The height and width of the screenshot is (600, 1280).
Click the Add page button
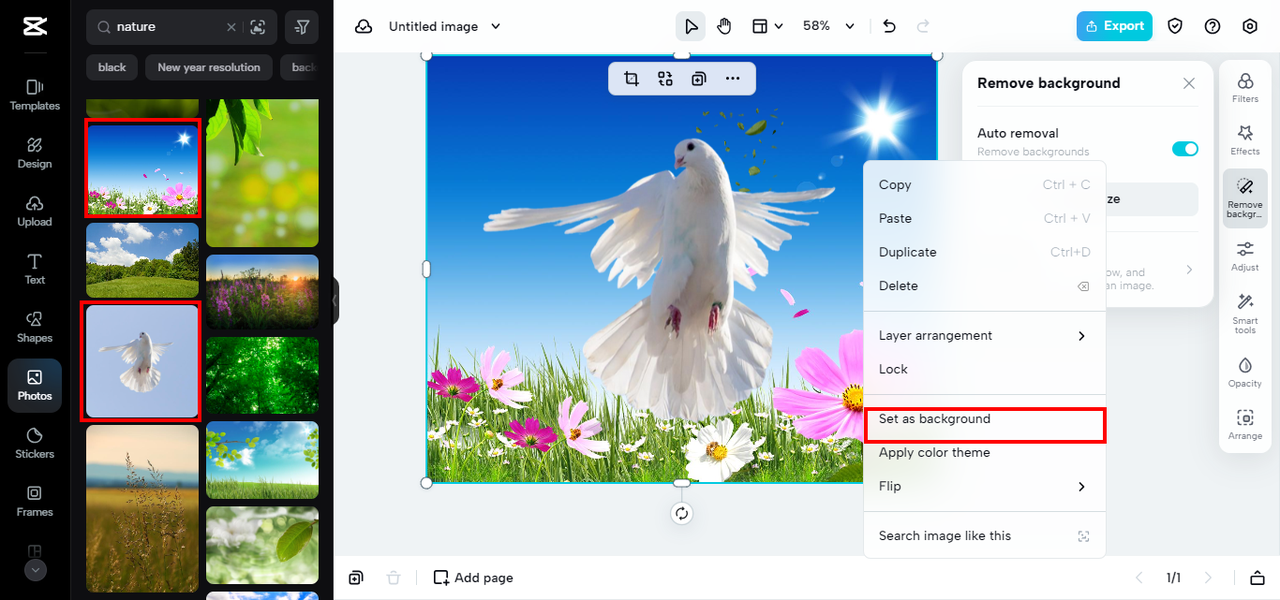pos(473,578)
